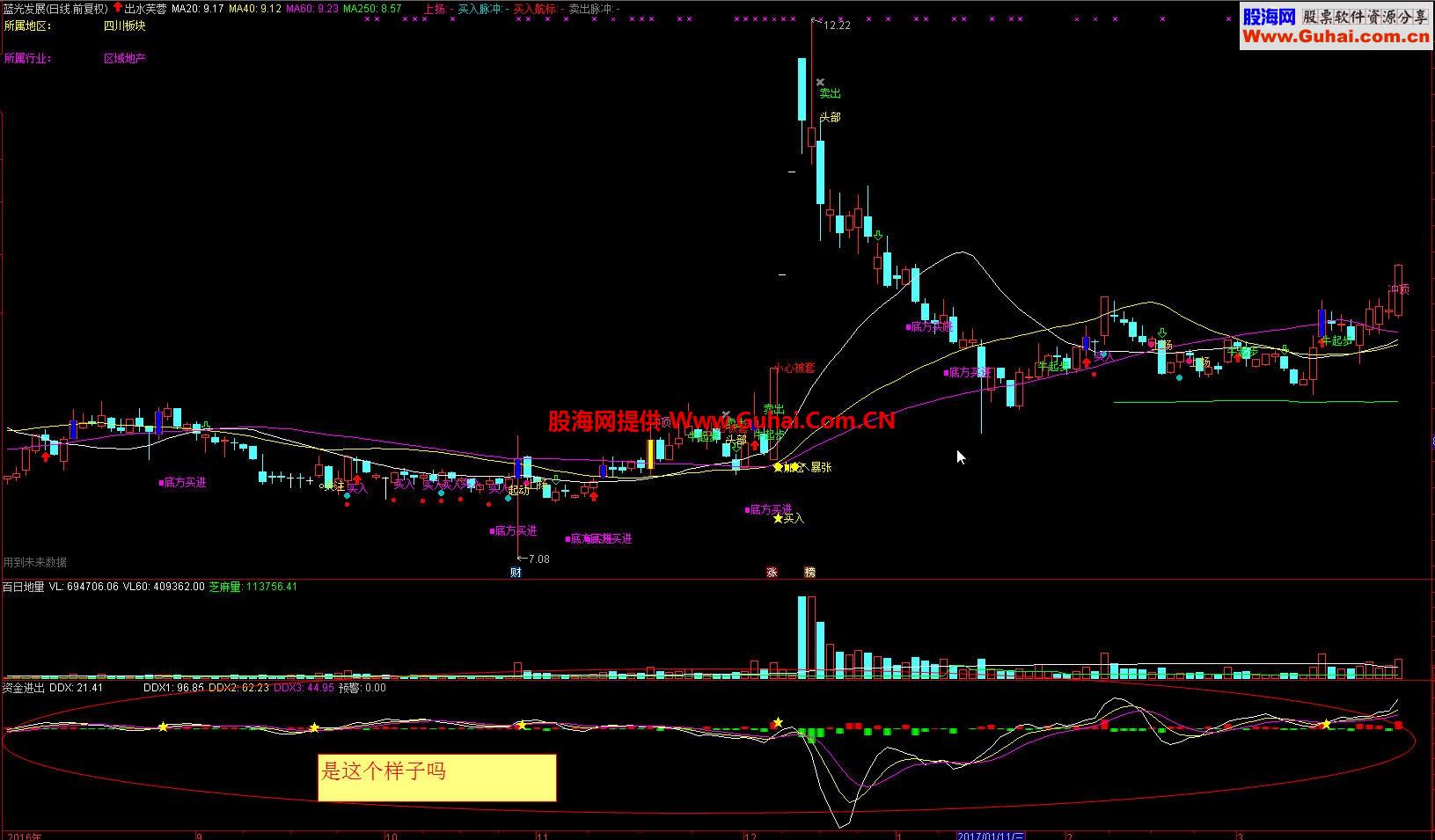Viewport: 1435px width, 840px height.
Task: Click the 芝麻量: 113756.41 value
Action: point(253,587)
